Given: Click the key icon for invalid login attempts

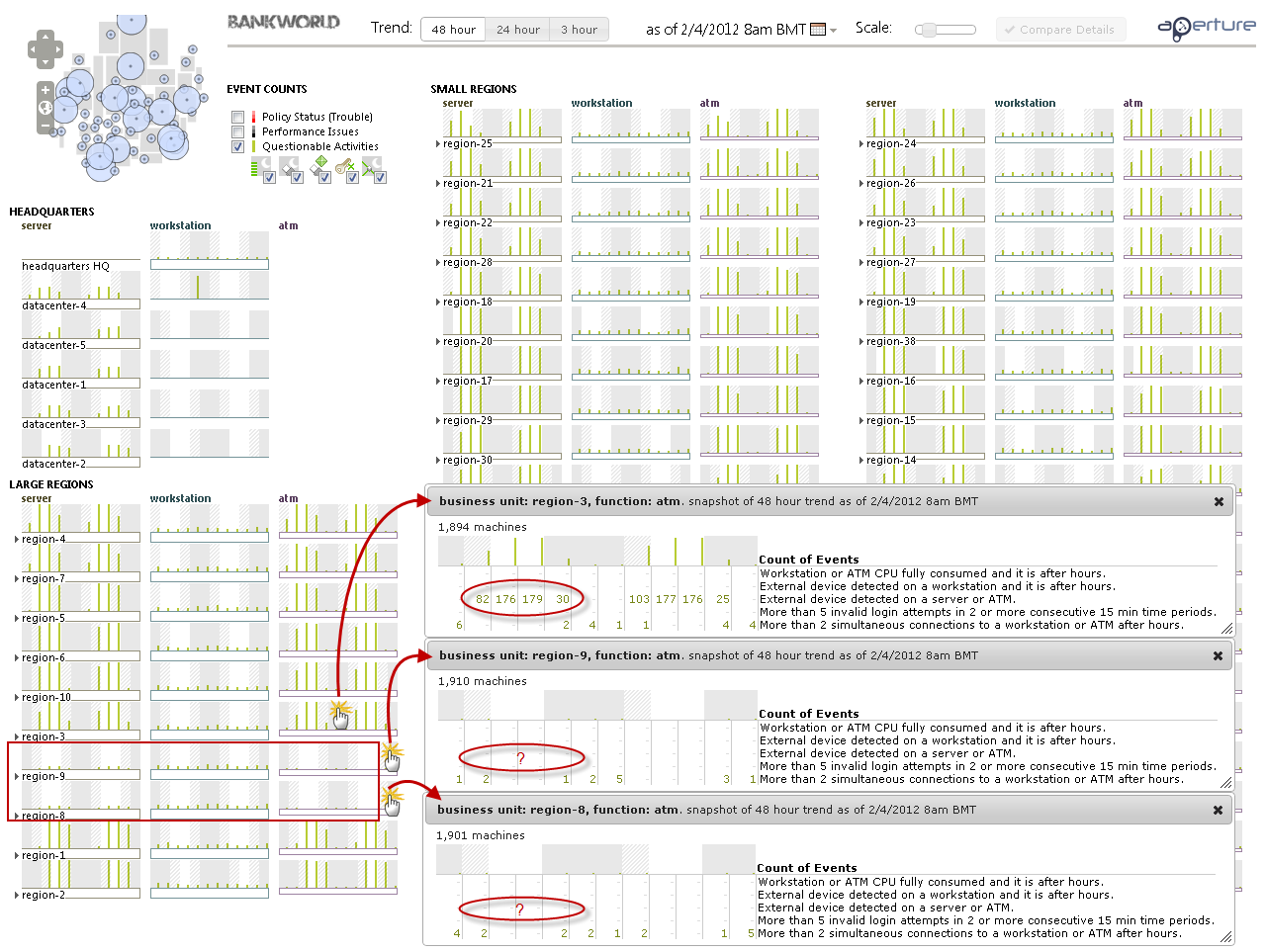Looking at the screenshot, I should [x=343, y=167].
